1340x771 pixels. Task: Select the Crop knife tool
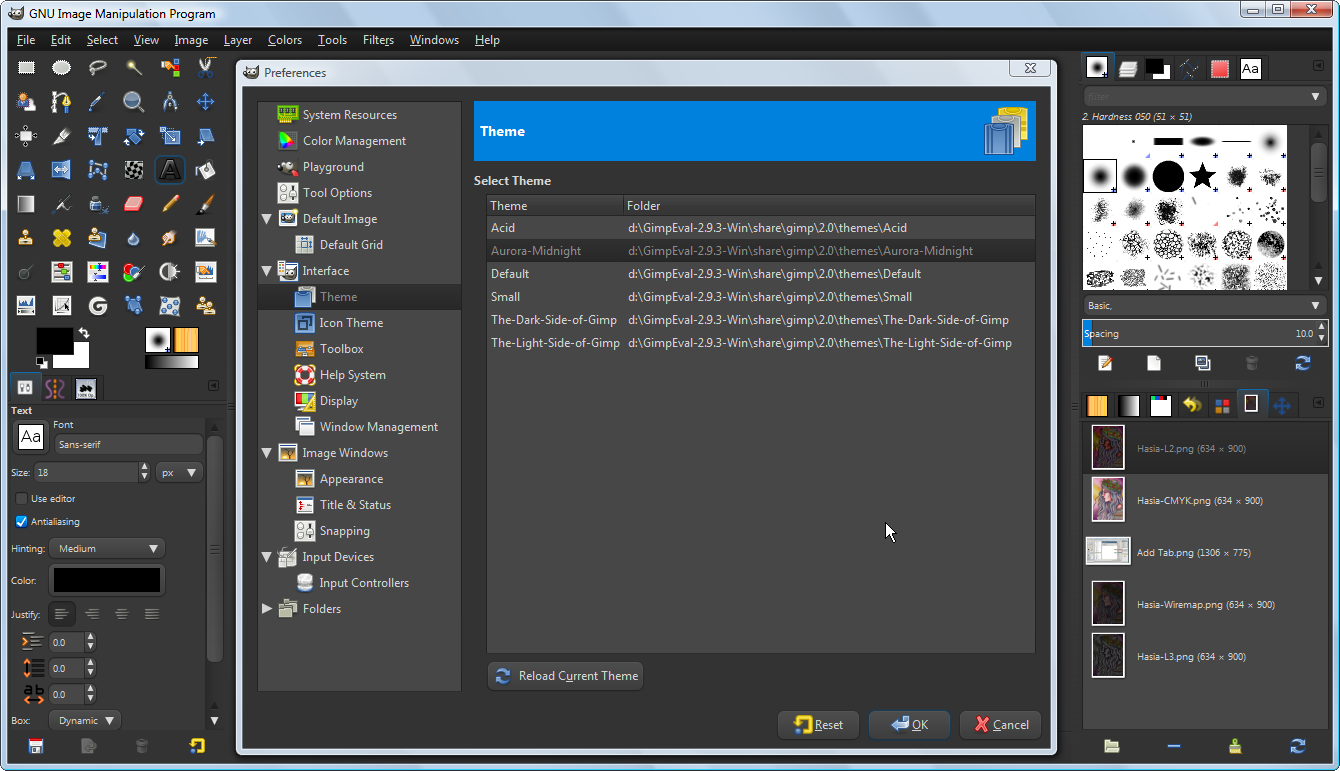tap(62, 136)
